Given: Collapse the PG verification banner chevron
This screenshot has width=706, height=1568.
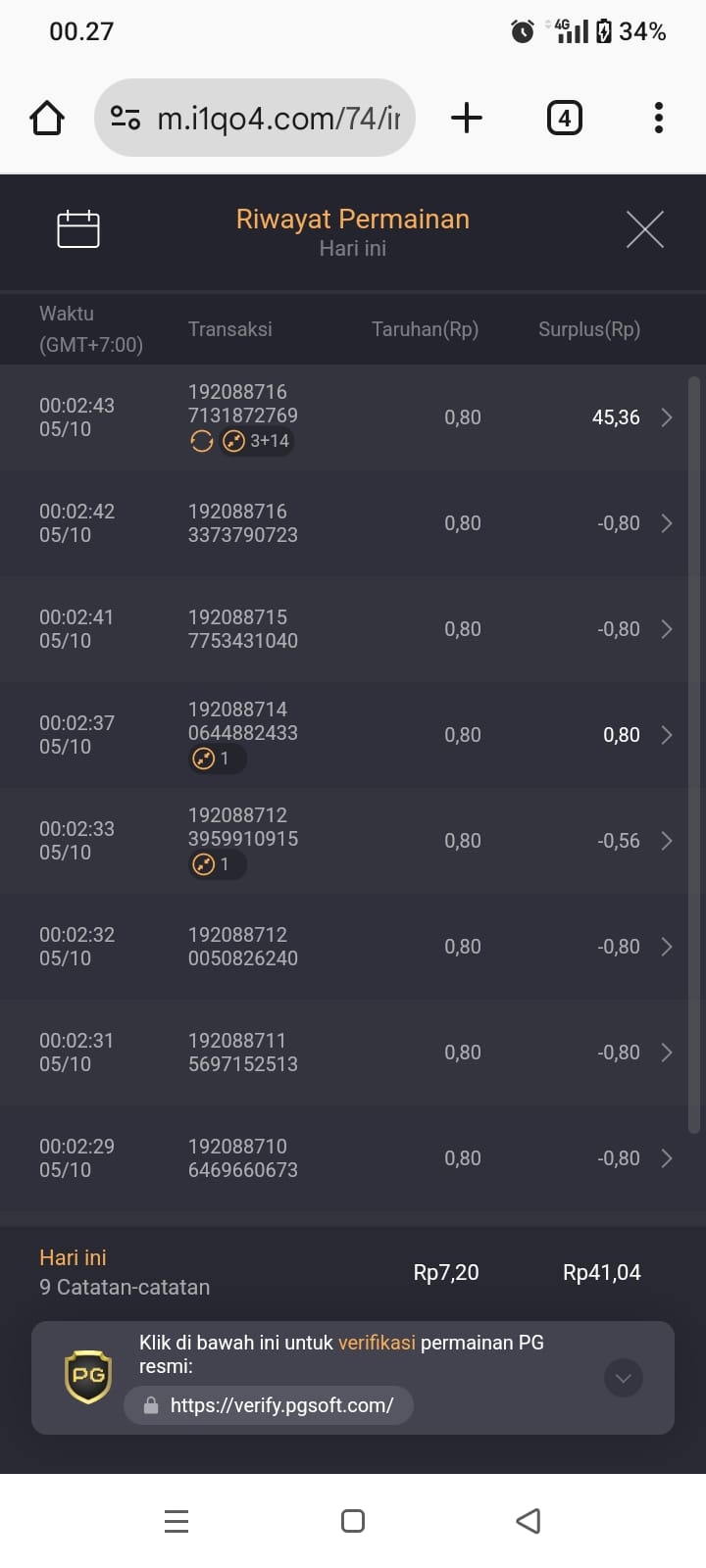Looking at the screenshot, I should pos(624,1378).
